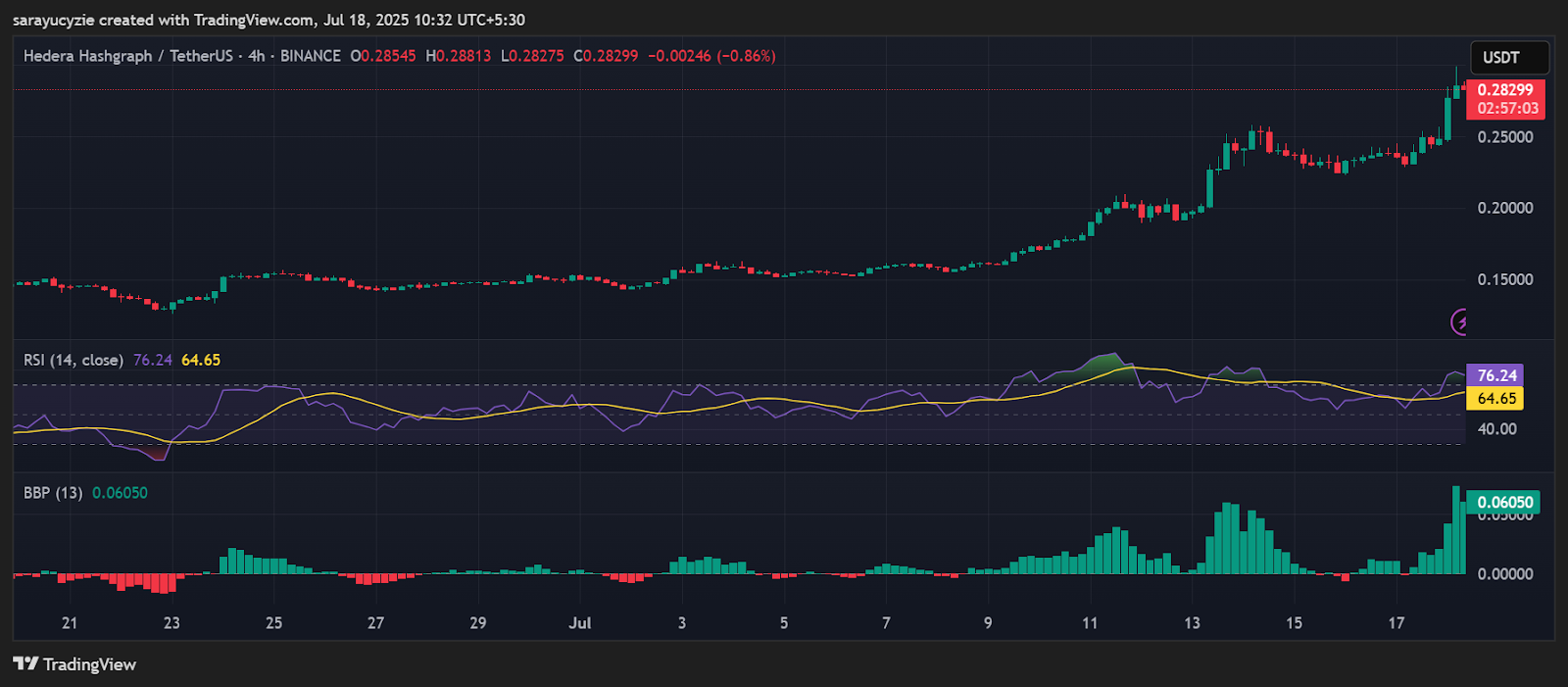Screen dimensions: 1568x687
Task: Click the date label 15 on time axis
Action: (1295, 623)
